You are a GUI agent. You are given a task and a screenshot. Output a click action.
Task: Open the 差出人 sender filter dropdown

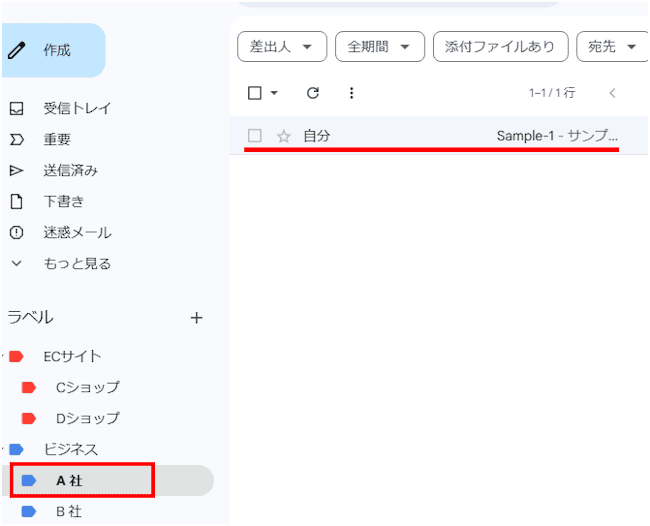pyautogui.click(x=282, y=46)
